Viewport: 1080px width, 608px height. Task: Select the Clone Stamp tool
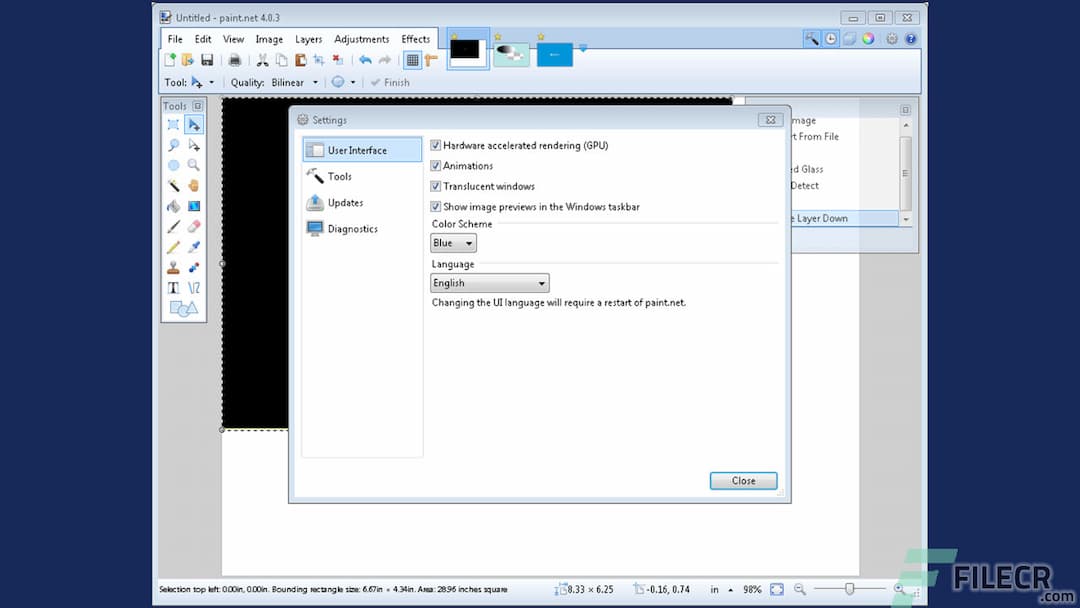point(172,267)
